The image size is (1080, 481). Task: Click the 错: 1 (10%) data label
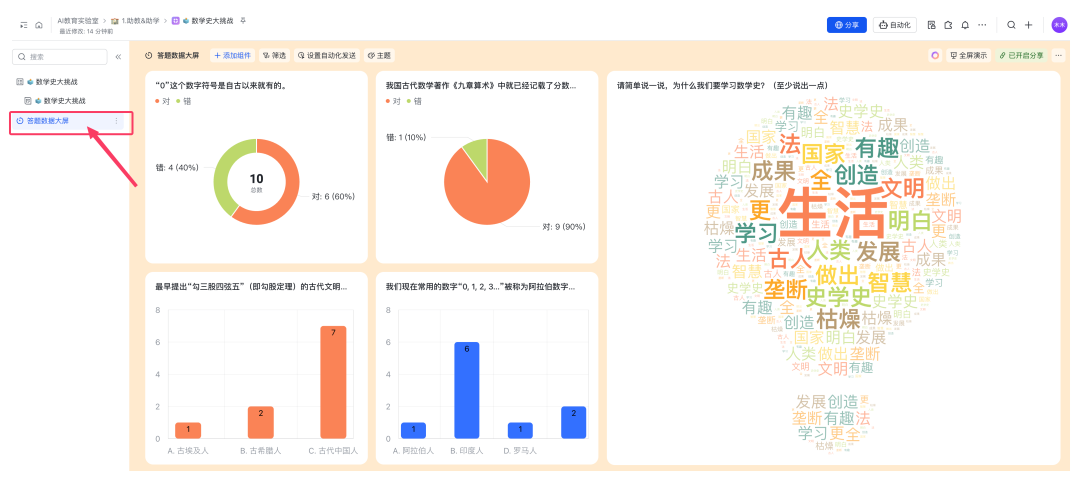tap(408, 137)
